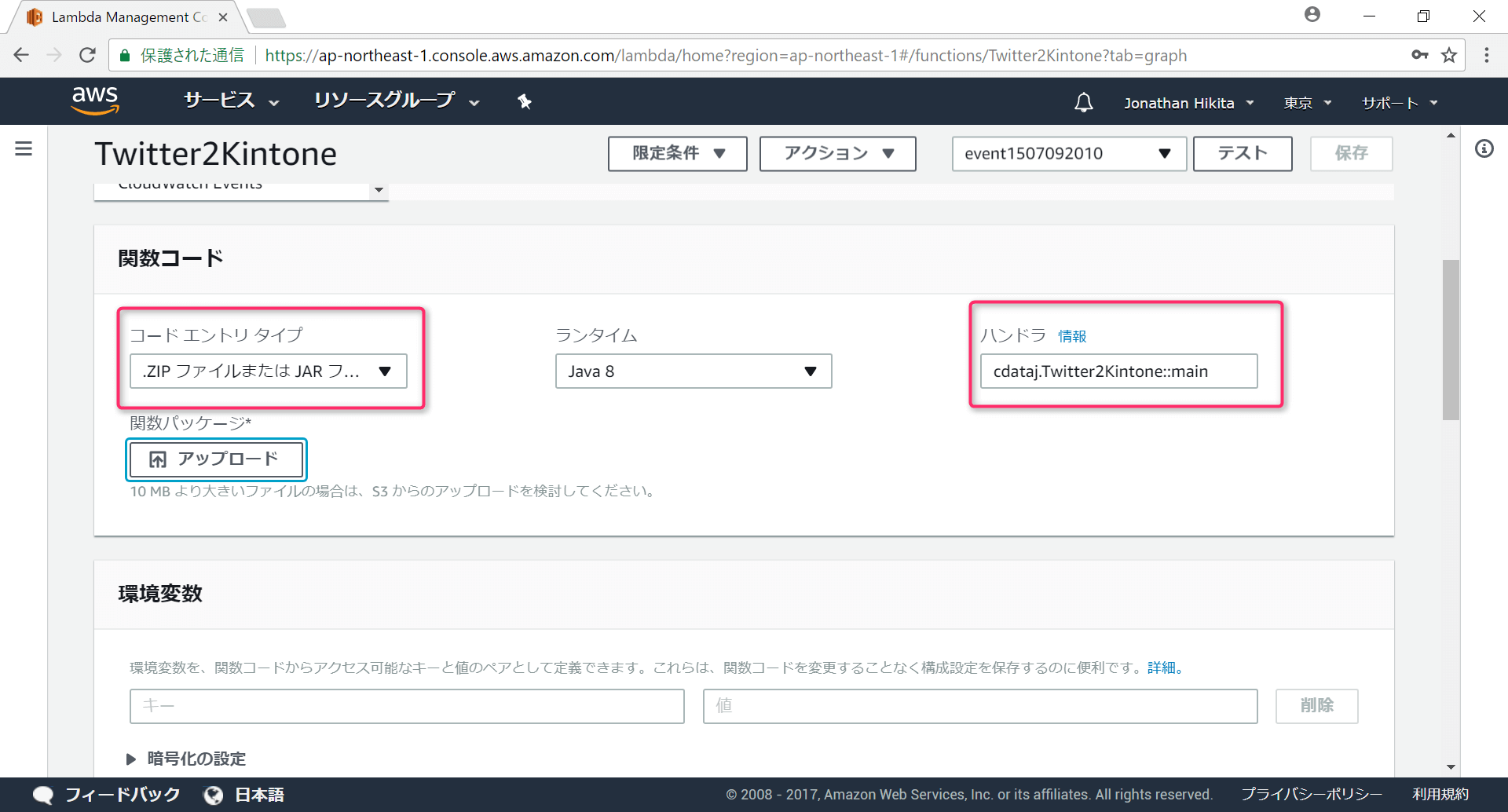The width and height of the screenshot is (1508, 812).
Task: Click the scrollbar down arrow
Action: click(1451, 767)
